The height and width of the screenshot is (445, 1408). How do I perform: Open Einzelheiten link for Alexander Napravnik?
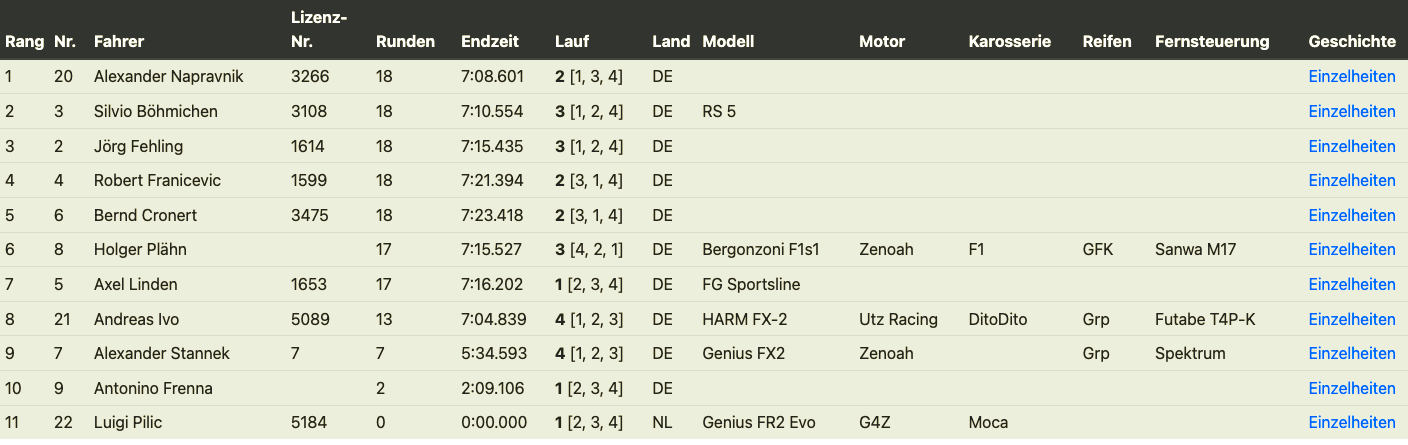click(x=1351, y=77)
